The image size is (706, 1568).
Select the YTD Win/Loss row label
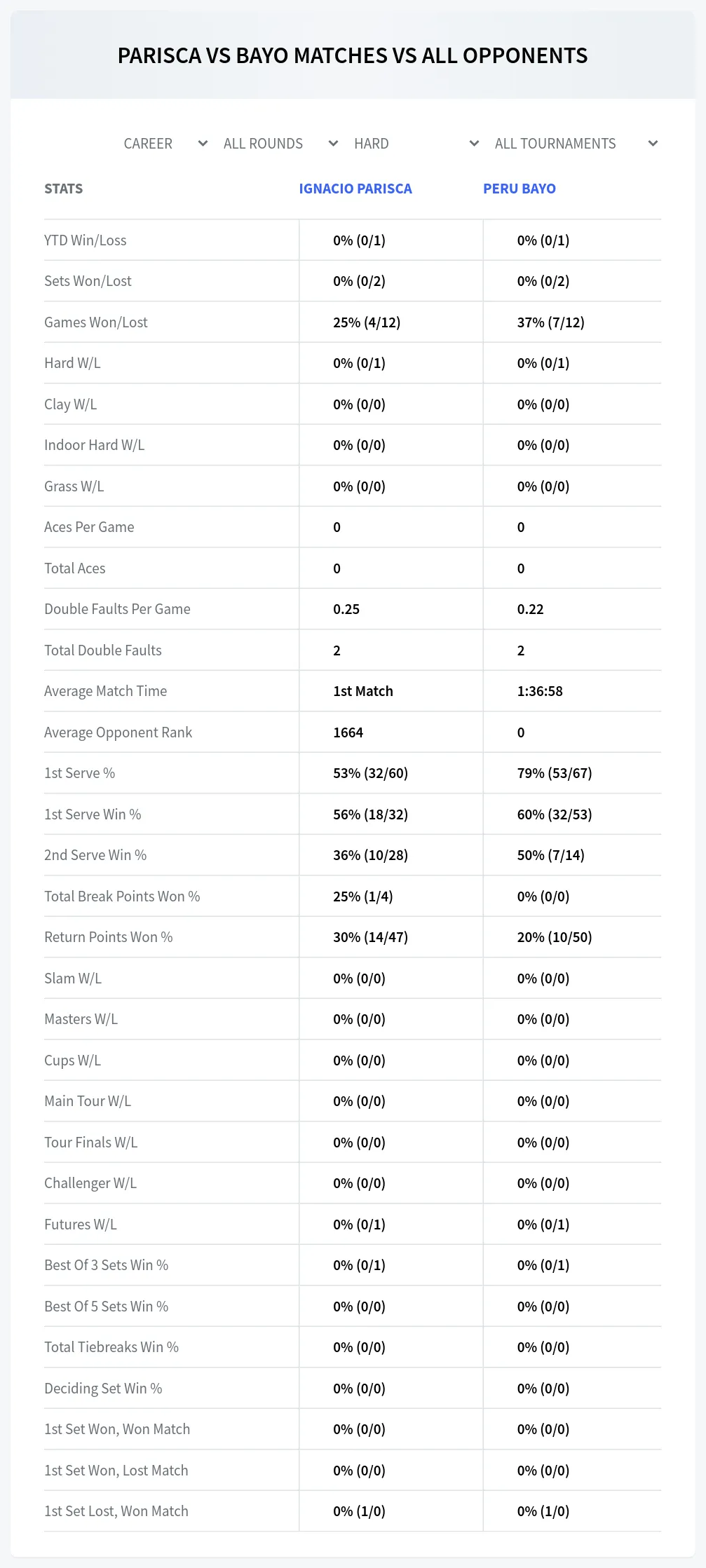(86, 240)
